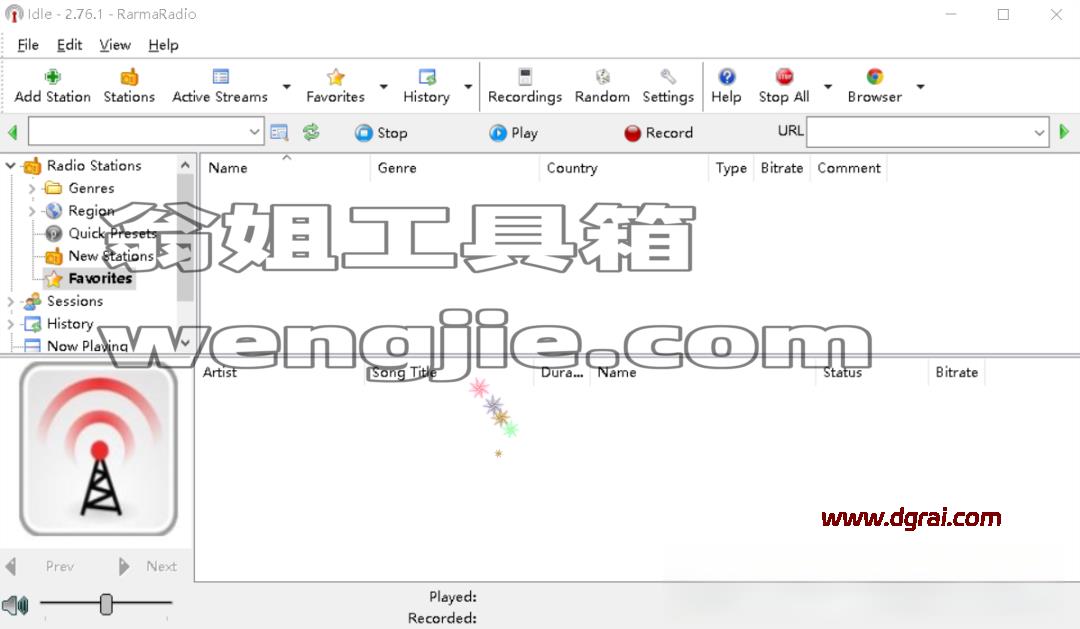Mute sound with the speaker icon
1080x629 pixels.
pos(15,606)
